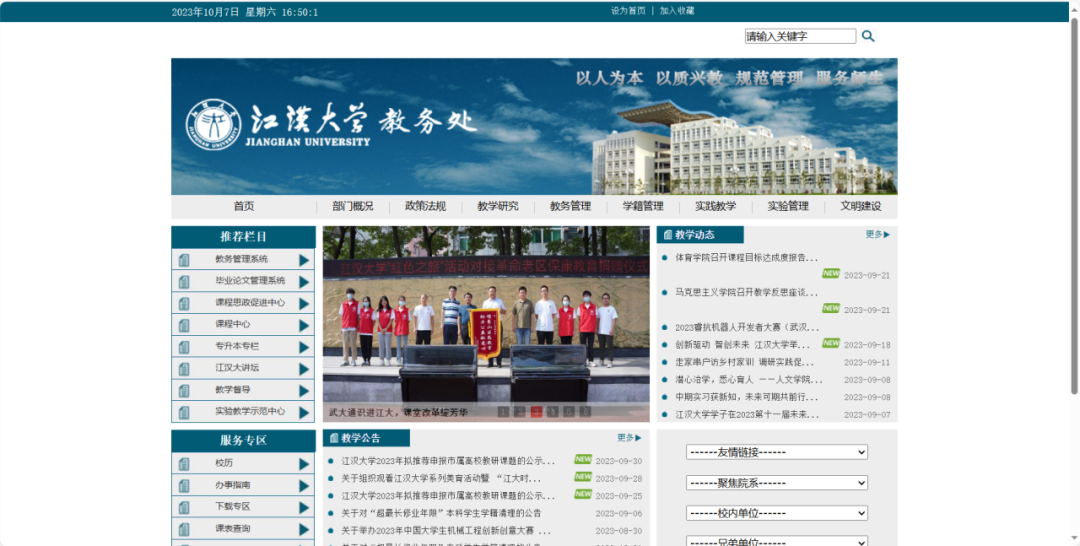The image size is (1080, 546).
Task: Open the 校内单位 dropdown
Action: (777, 513)
